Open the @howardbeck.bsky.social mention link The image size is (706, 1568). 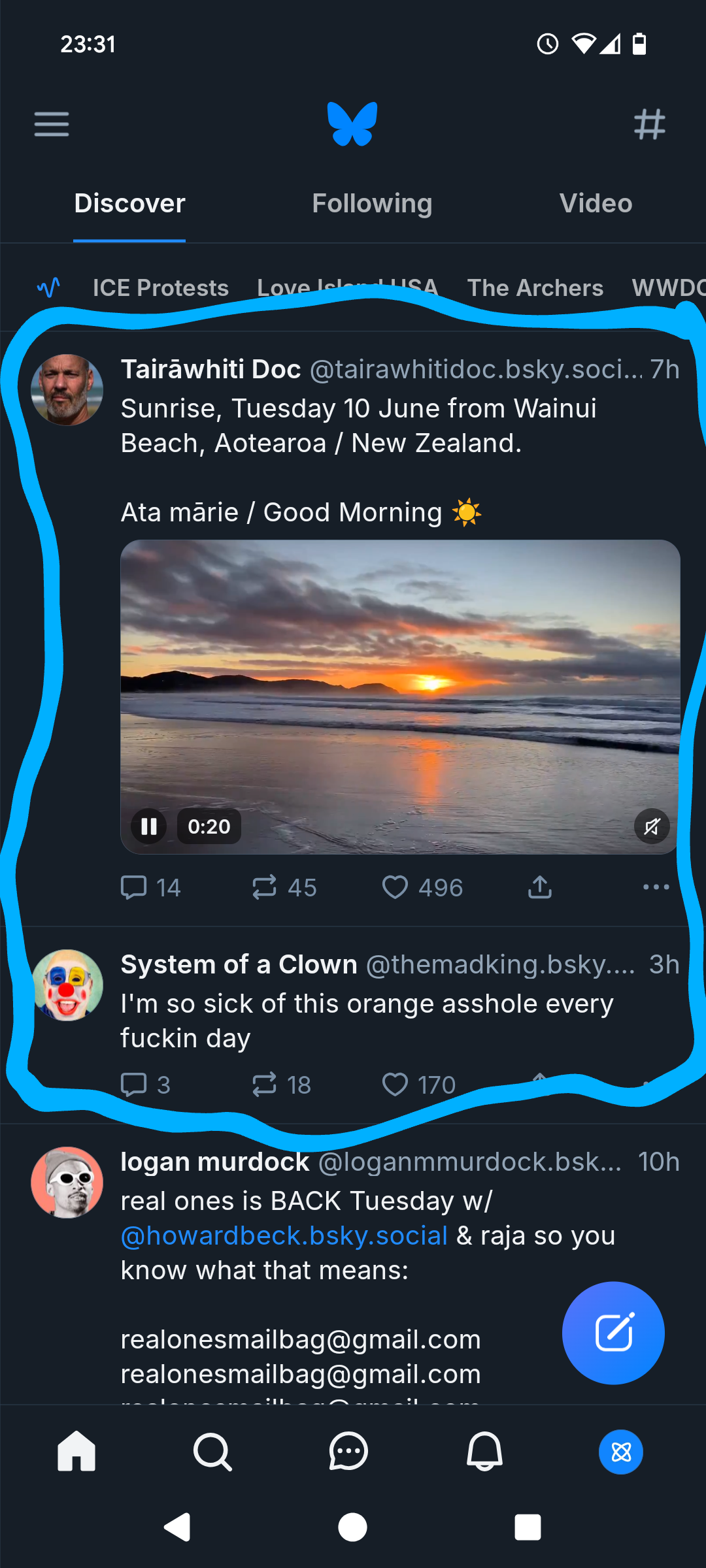pos(284,1235)
